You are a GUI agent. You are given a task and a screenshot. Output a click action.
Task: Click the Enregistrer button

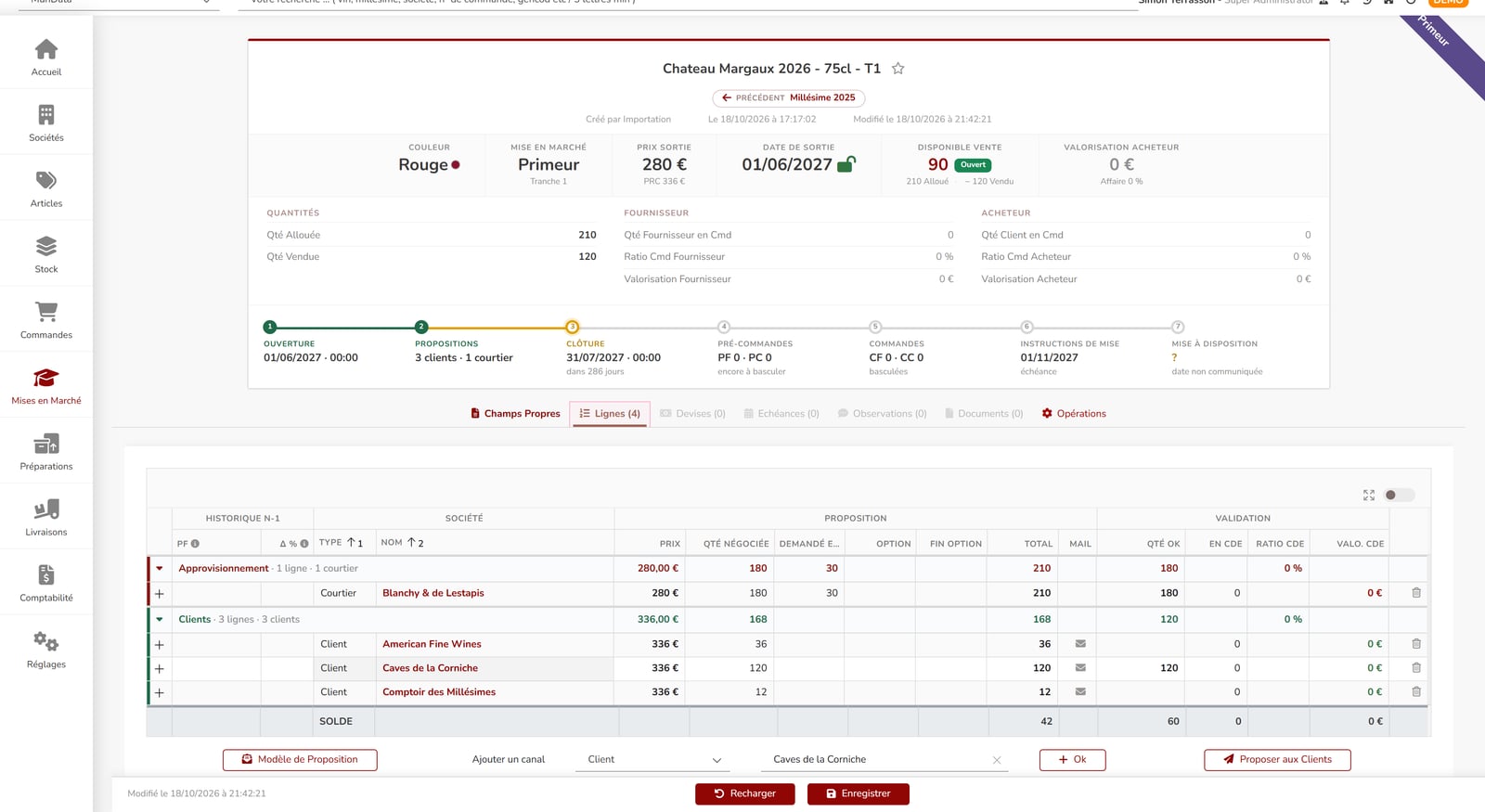point(858,794)
